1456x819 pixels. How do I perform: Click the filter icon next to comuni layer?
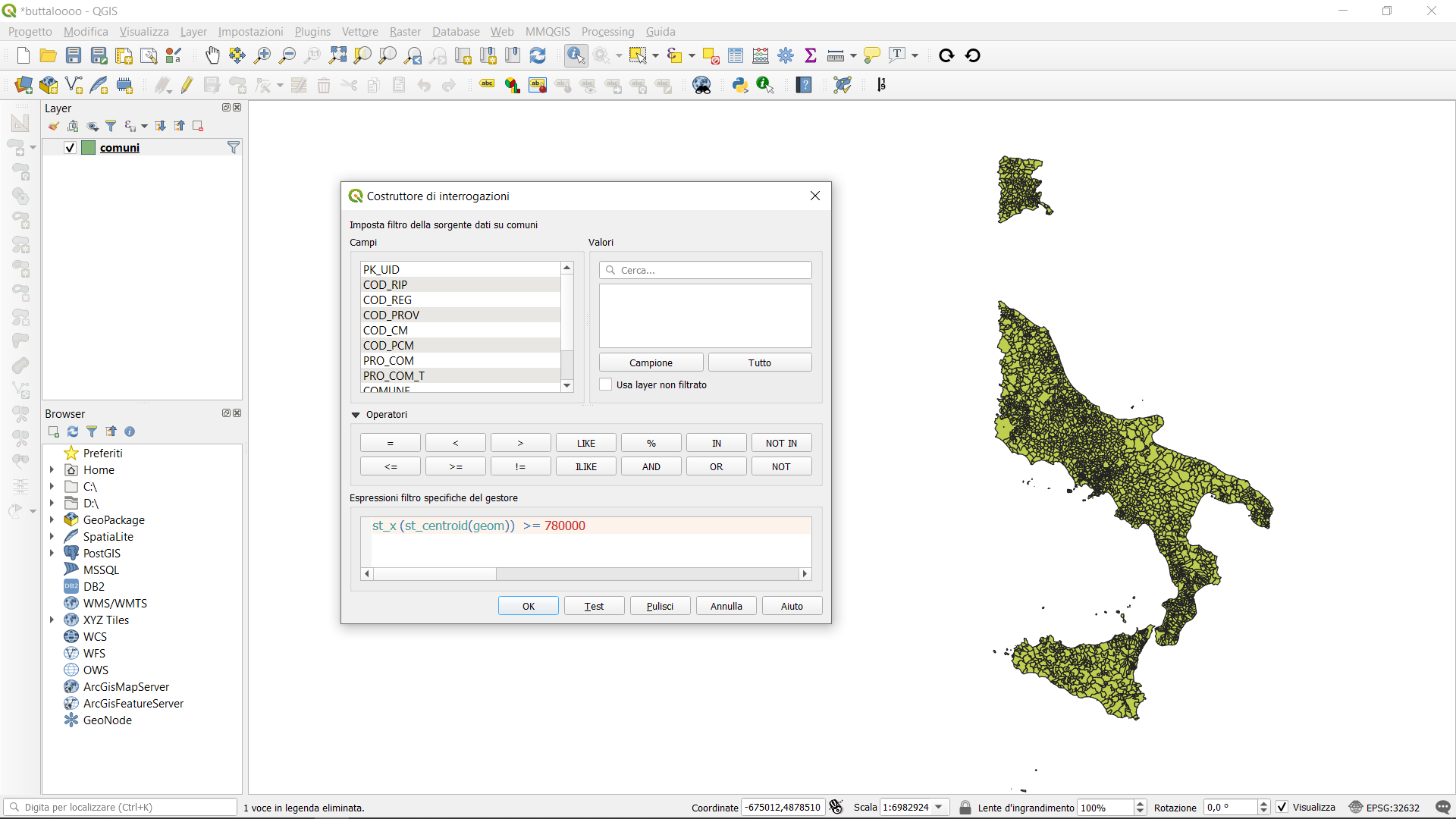(x=234, y=147)
